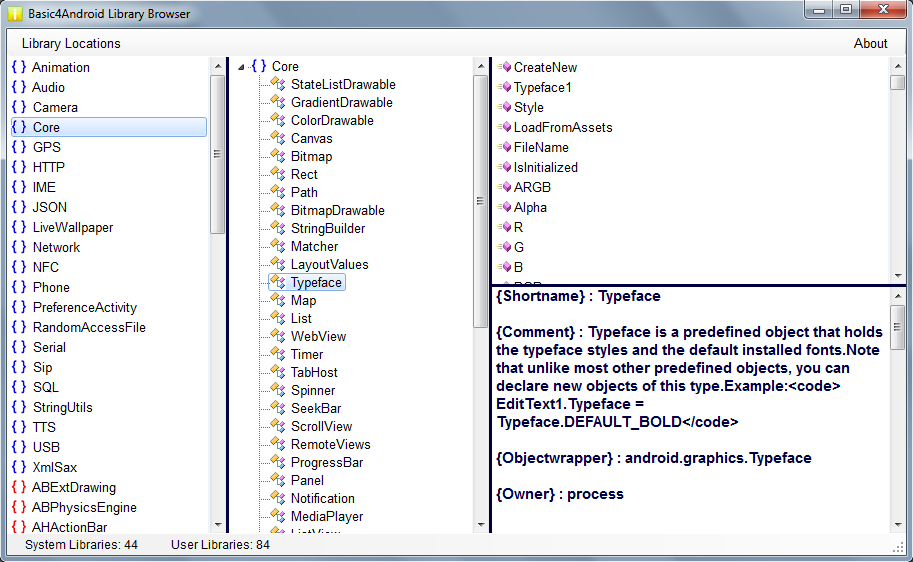Click the members list scroll-down arrow

(x=897, y=275)
